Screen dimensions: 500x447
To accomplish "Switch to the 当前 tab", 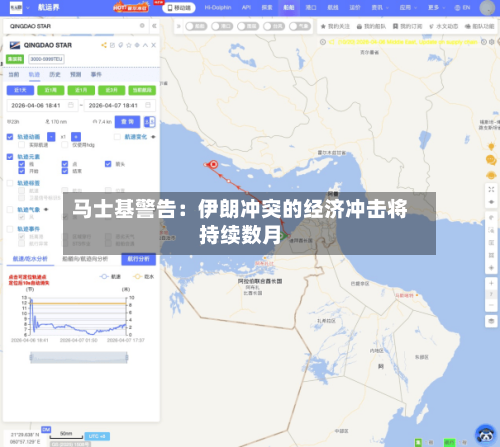I will click(x=14, y=74).
